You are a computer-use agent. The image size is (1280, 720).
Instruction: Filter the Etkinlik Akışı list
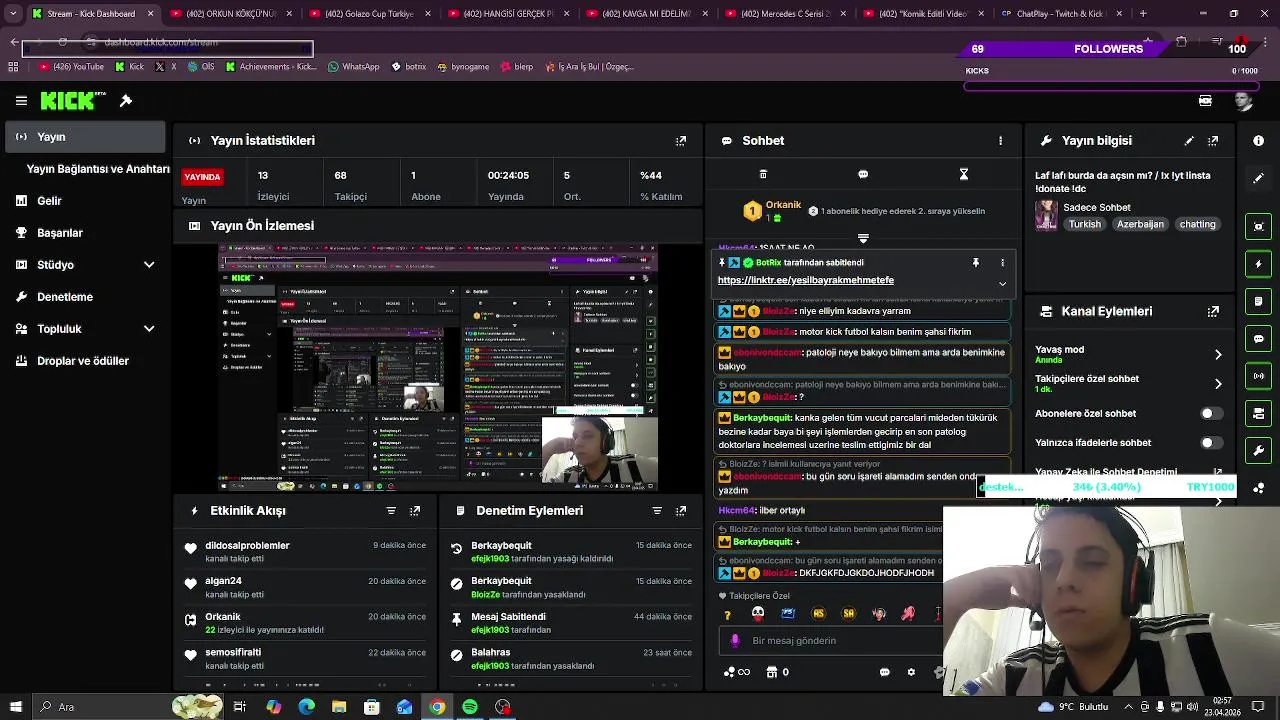(x=391, y=511)
